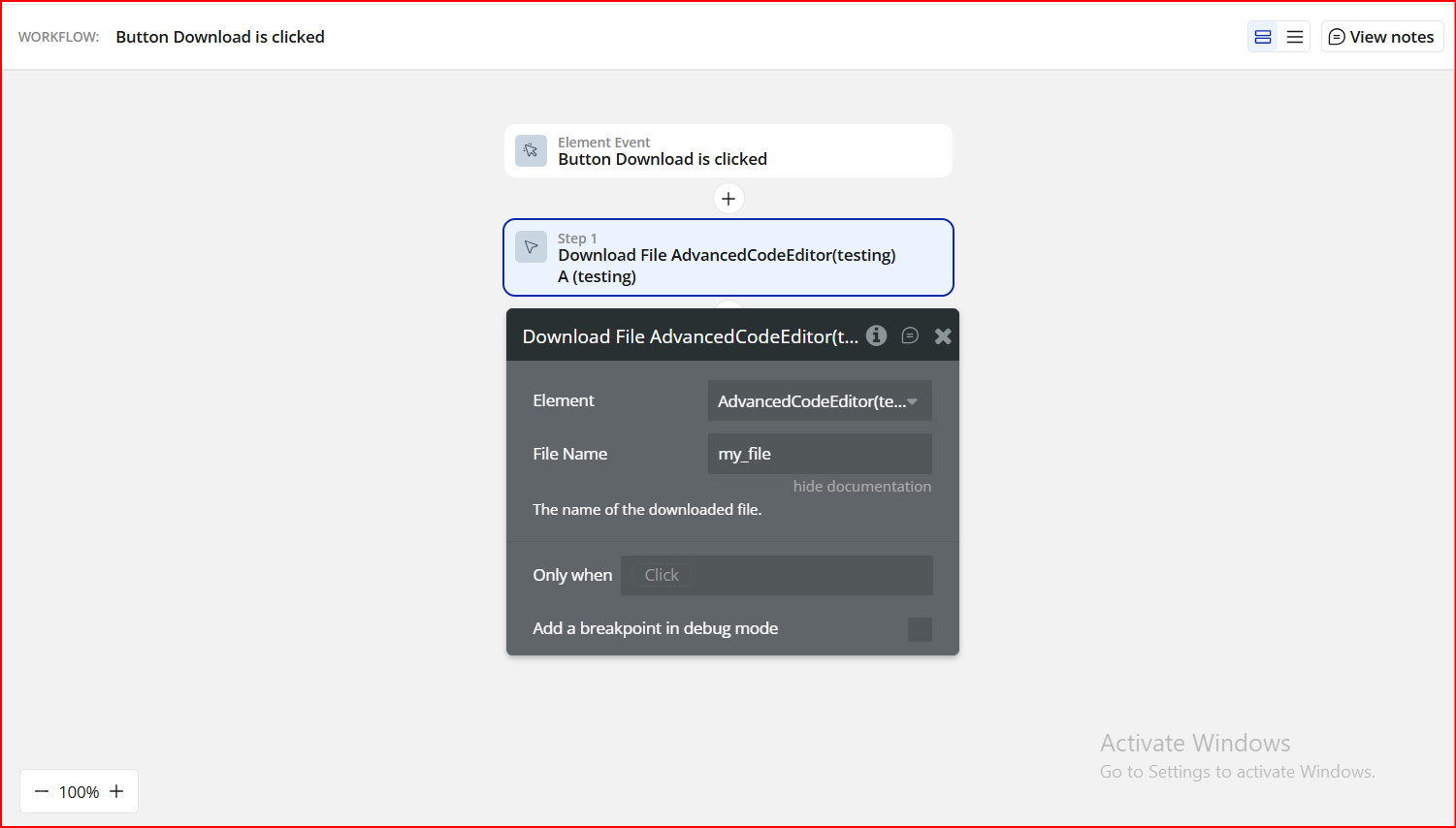This screenshot has height=828, width=1456.
Task: Click the Element Event cursor icon
Action: [x=531, y=150]
